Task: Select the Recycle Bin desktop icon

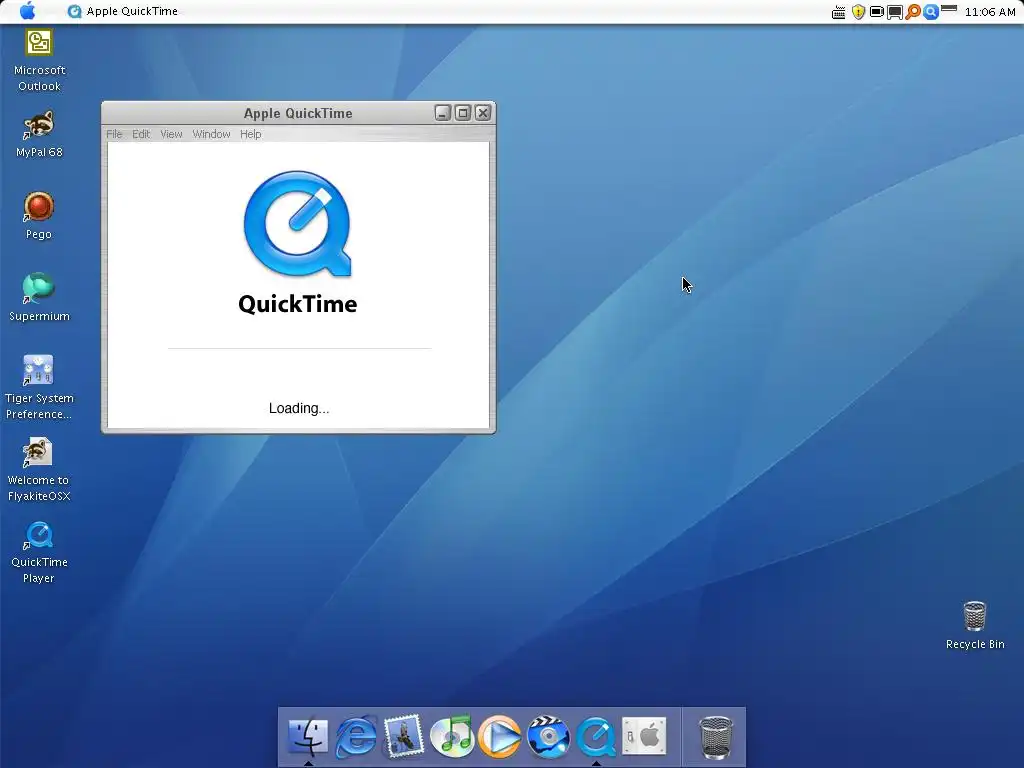Action: [975, 625]
